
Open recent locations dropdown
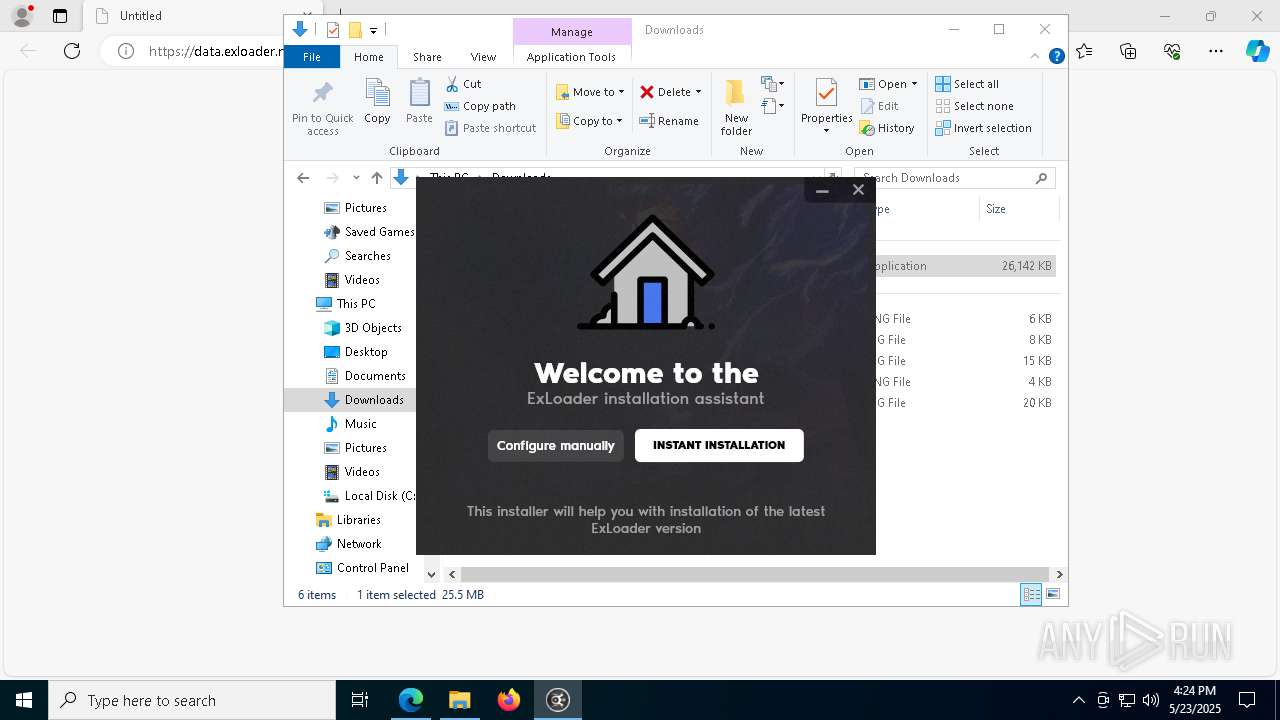(356, 178)
